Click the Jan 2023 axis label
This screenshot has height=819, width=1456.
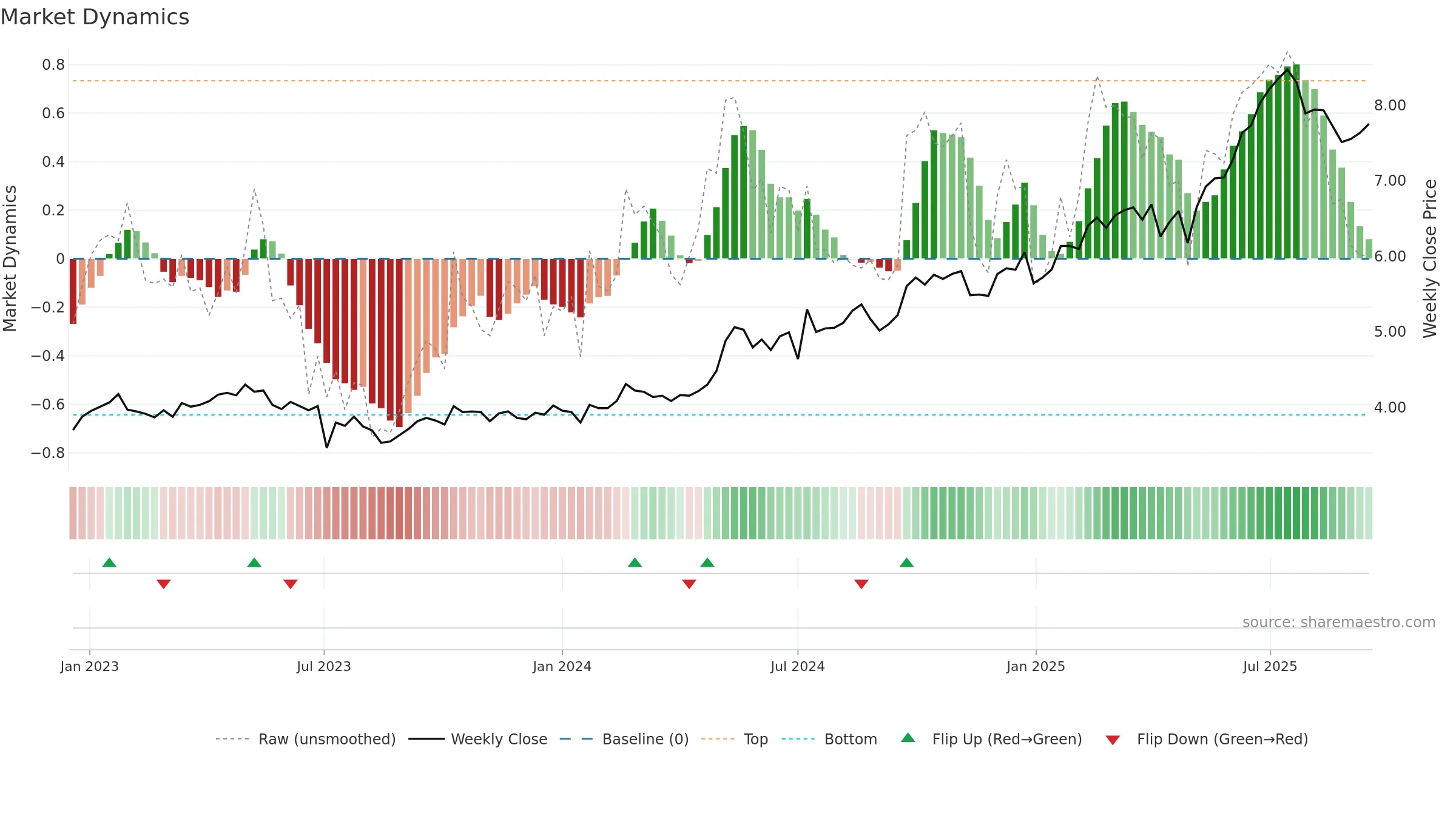pyautogui.click(x=90, y=666)
